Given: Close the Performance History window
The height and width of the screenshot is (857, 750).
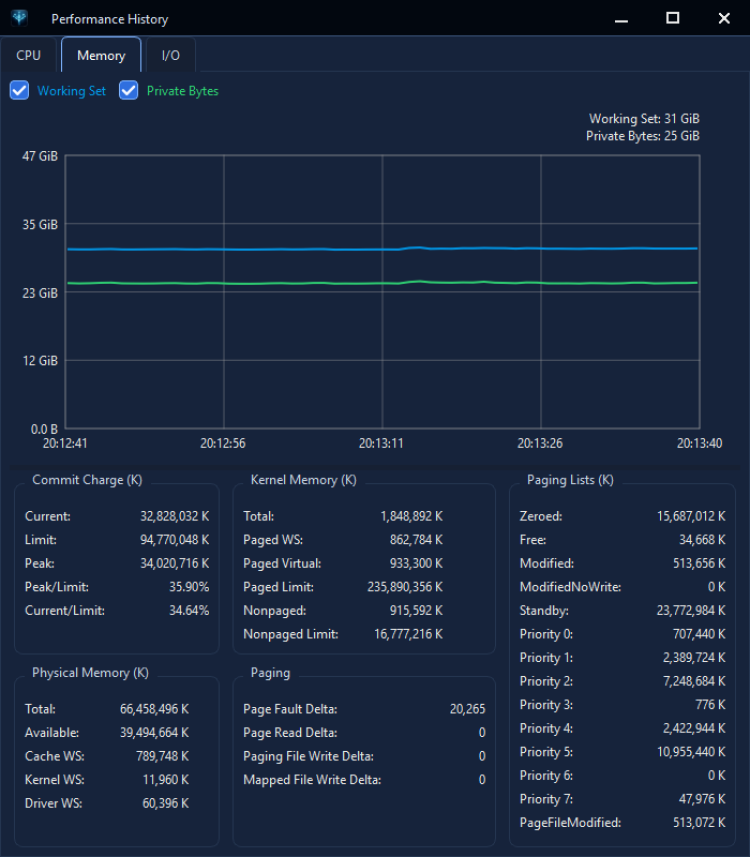Looking at the screenshot, I should pyautogui.click(x=724, y=19).
